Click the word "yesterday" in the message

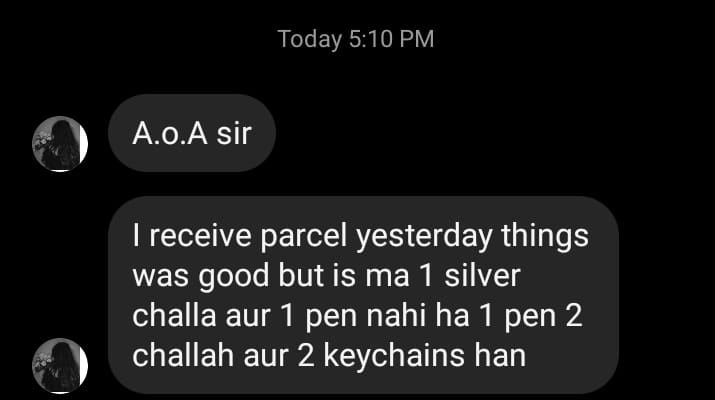[424, 236]
